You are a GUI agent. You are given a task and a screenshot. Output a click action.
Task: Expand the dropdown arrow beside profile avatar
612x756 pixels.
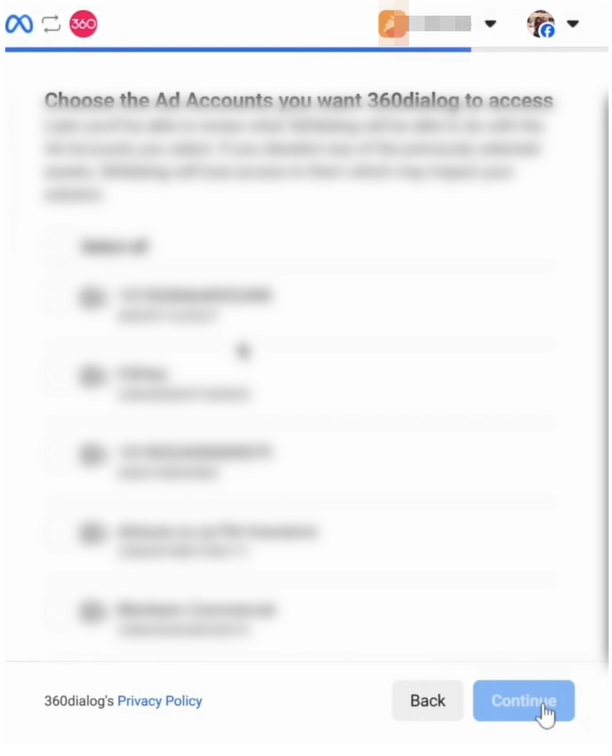(572, 24)
